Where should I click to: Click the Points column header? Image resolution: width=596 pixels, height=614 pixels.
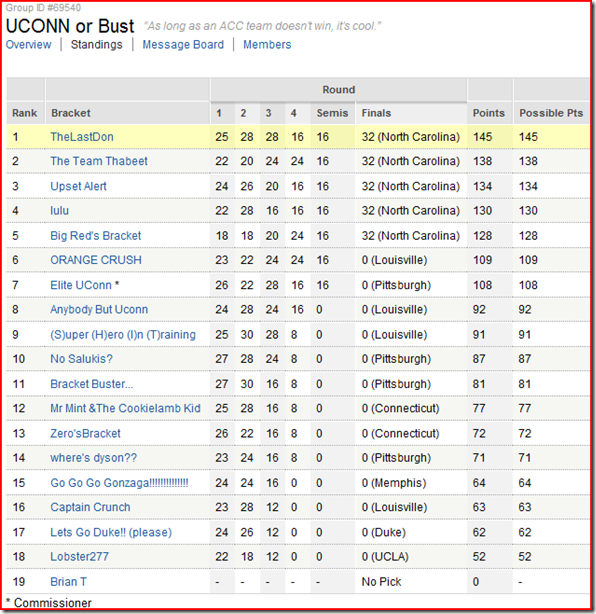tap(488, 113)
